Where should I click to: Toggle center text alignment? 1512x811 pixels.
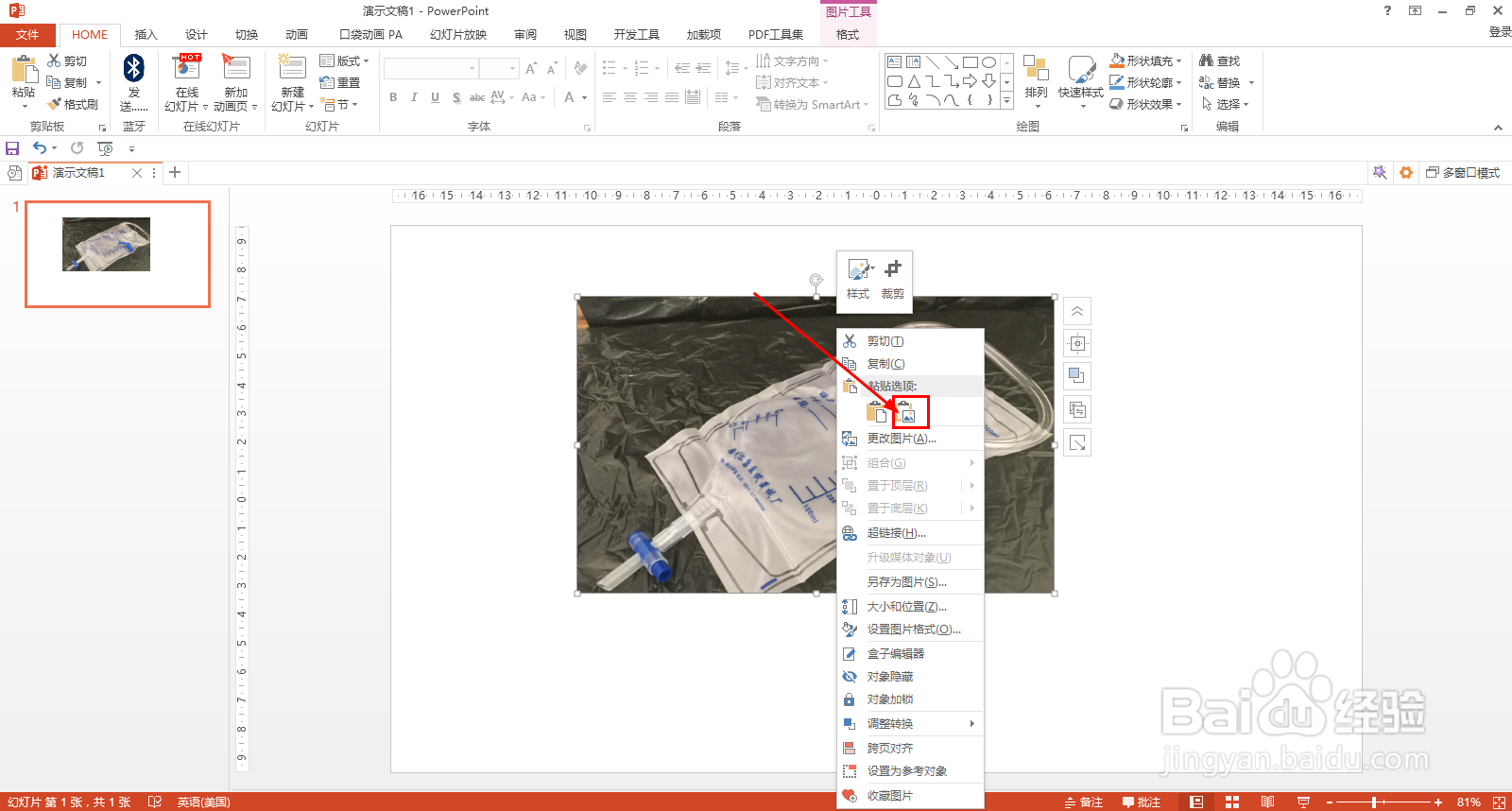630,97
